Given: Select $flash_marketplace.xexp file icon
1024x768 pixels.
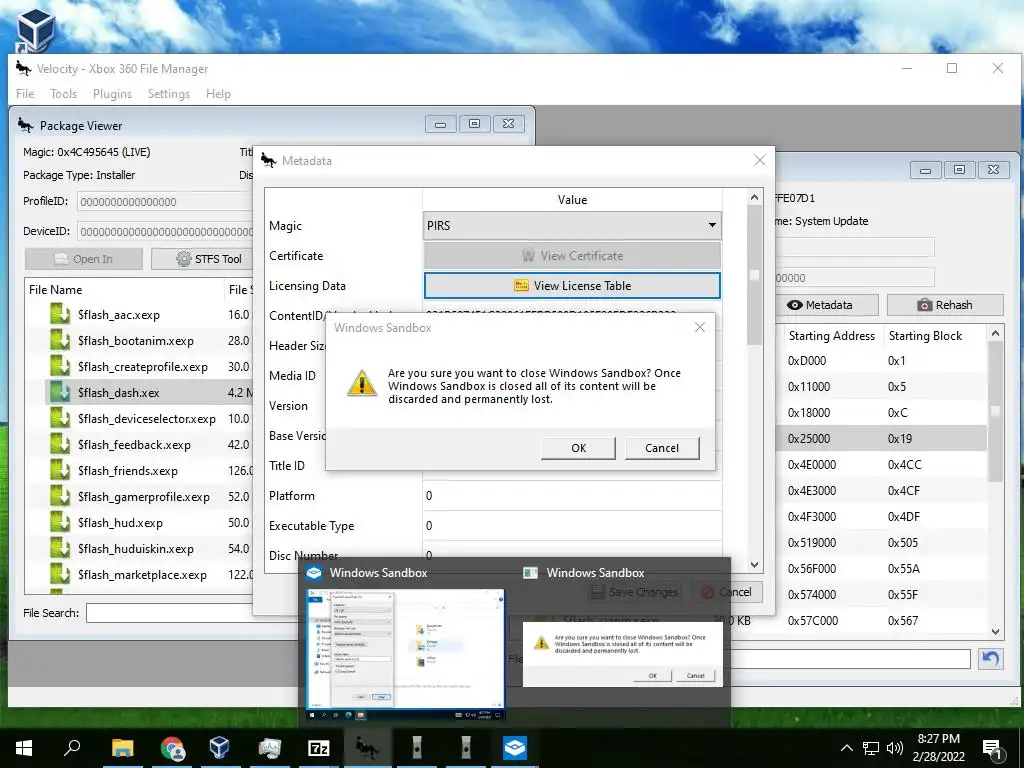Looking at the screenshot, I should click(x=60, y=575).
